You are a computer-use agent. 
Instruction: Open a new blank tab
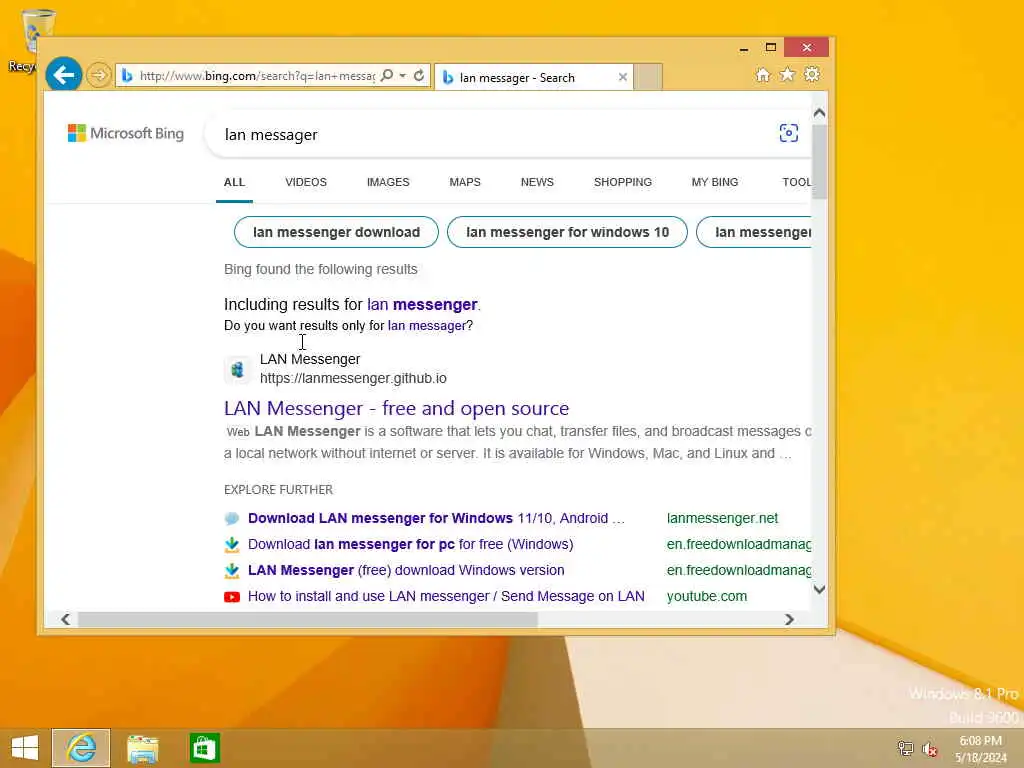click(x=648, y=76)
